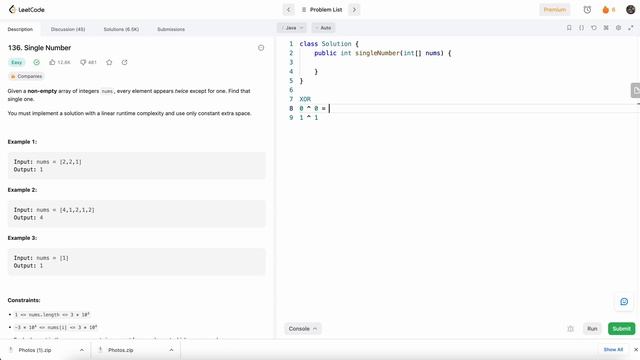Switch to the Description tab
This screenshot has height=360, width=640.
pos(20,29)
